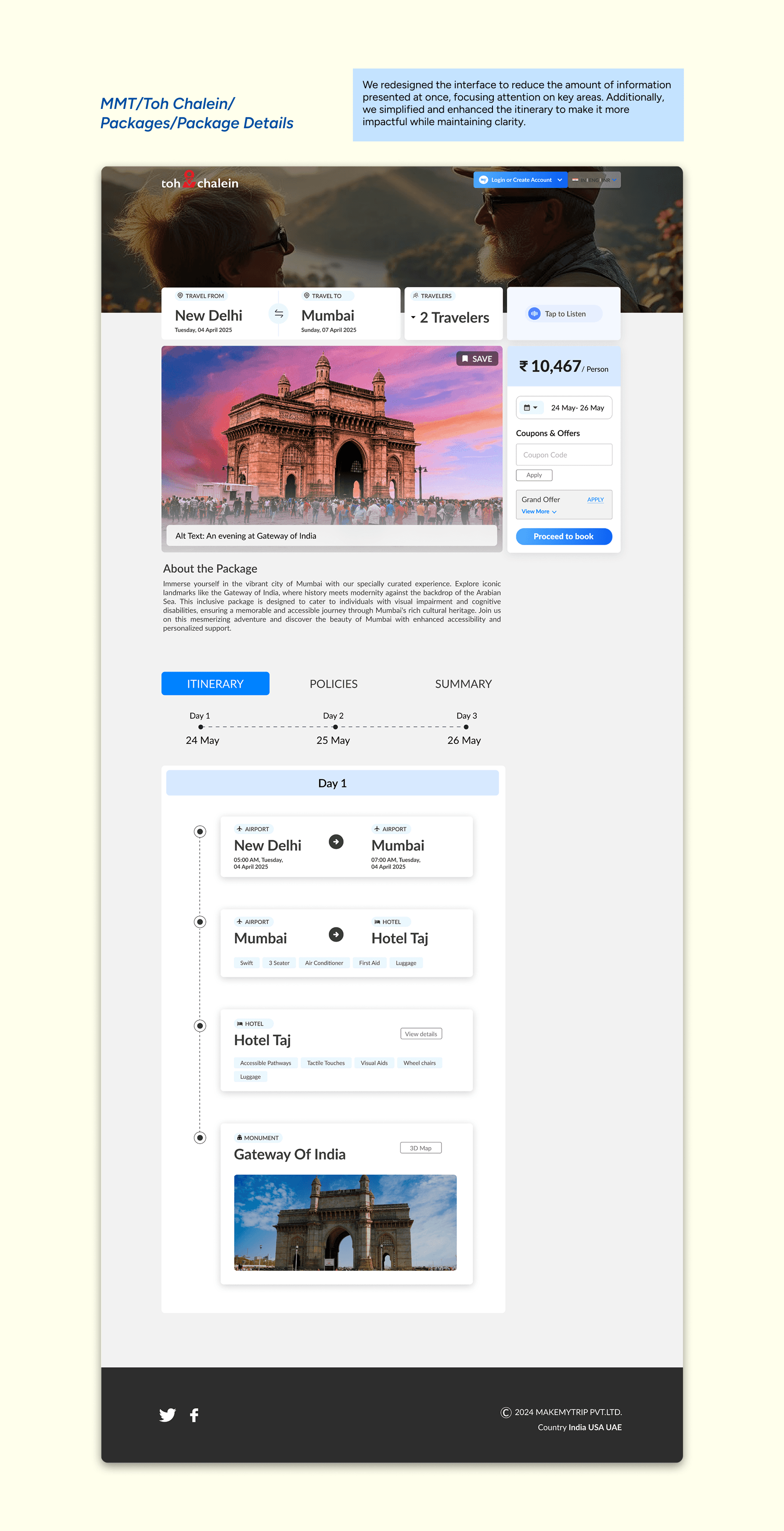Open the Facebook link in footer
The height and width of the screenshot is (1531, 784).
tap(194, 1415)
